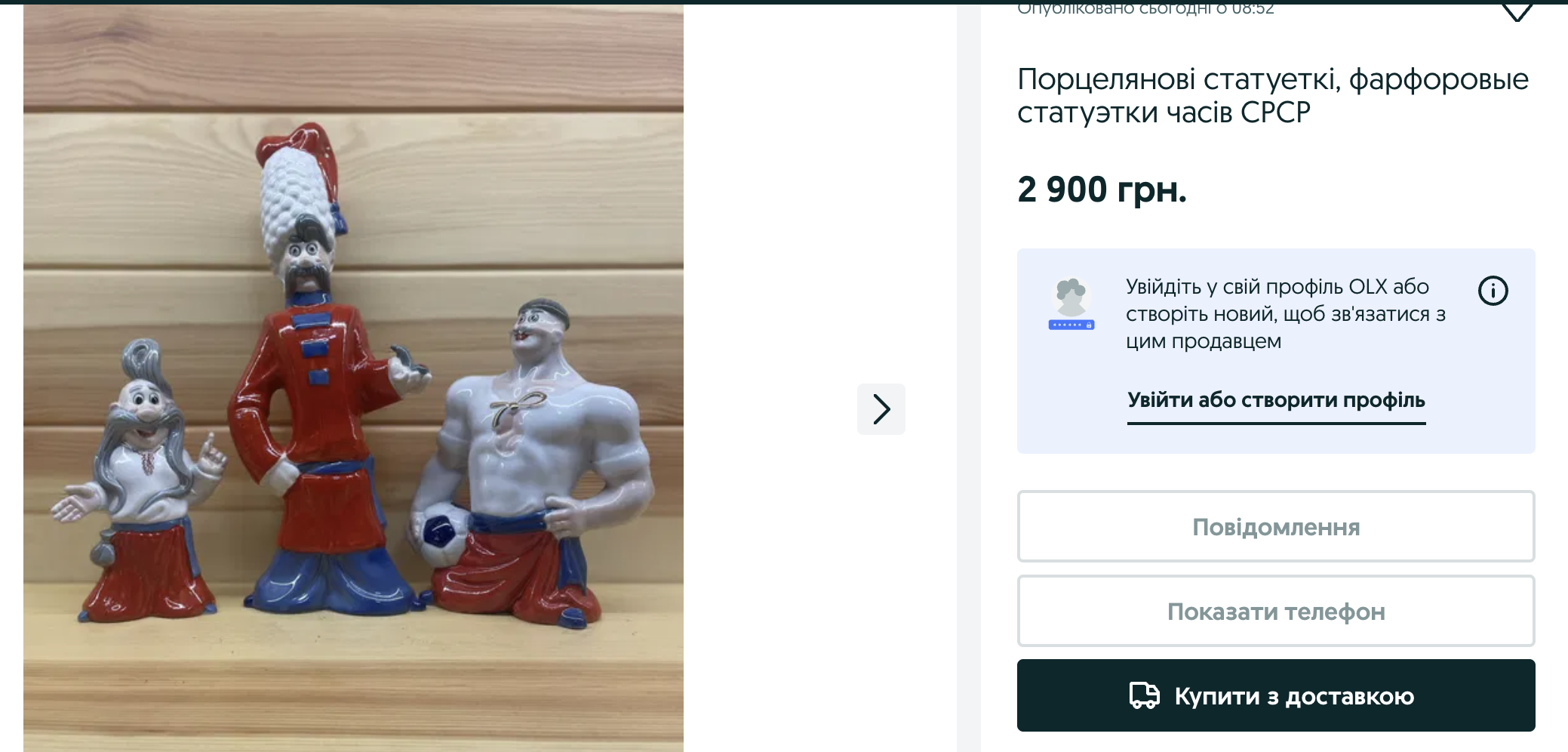Click Купити з доставкою button
The height and width of the screenshot is (752, 1568).
[x=1276, y=695]
